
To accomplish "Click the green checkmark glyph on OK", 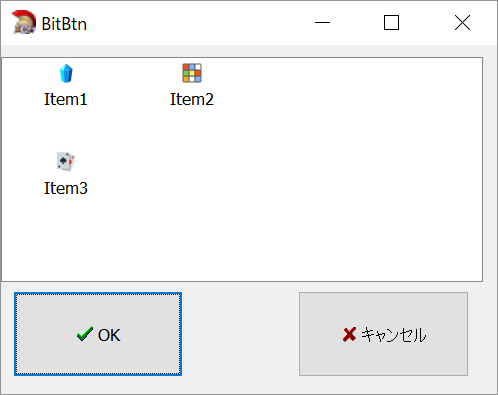I will pyautogui.click(x=85, y=334).
